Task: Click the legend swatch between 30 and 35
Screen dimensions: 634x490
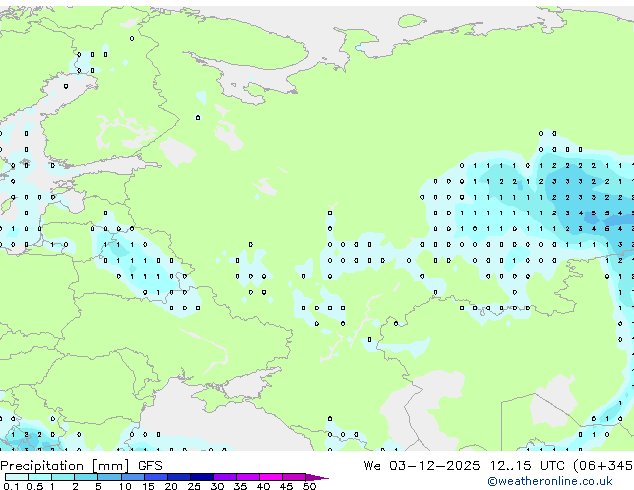Action: pos(224,477)
